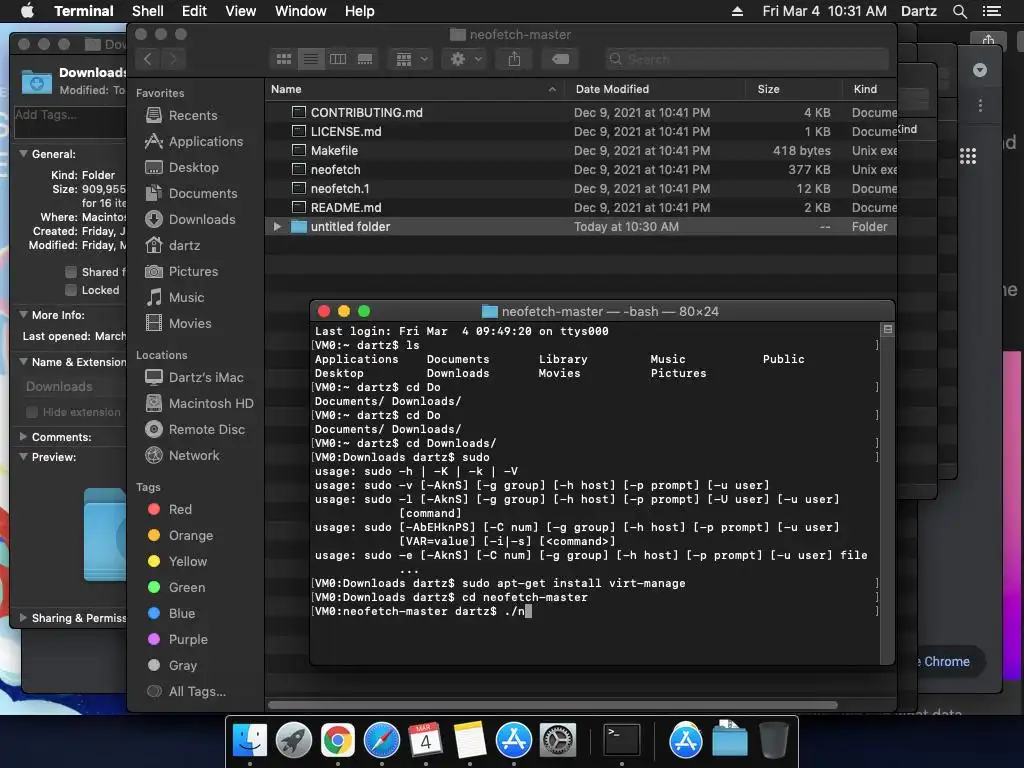The height and width of the screenshot is (768, 1024).
Task: Open the Window menu
Action: click(300, 11)
